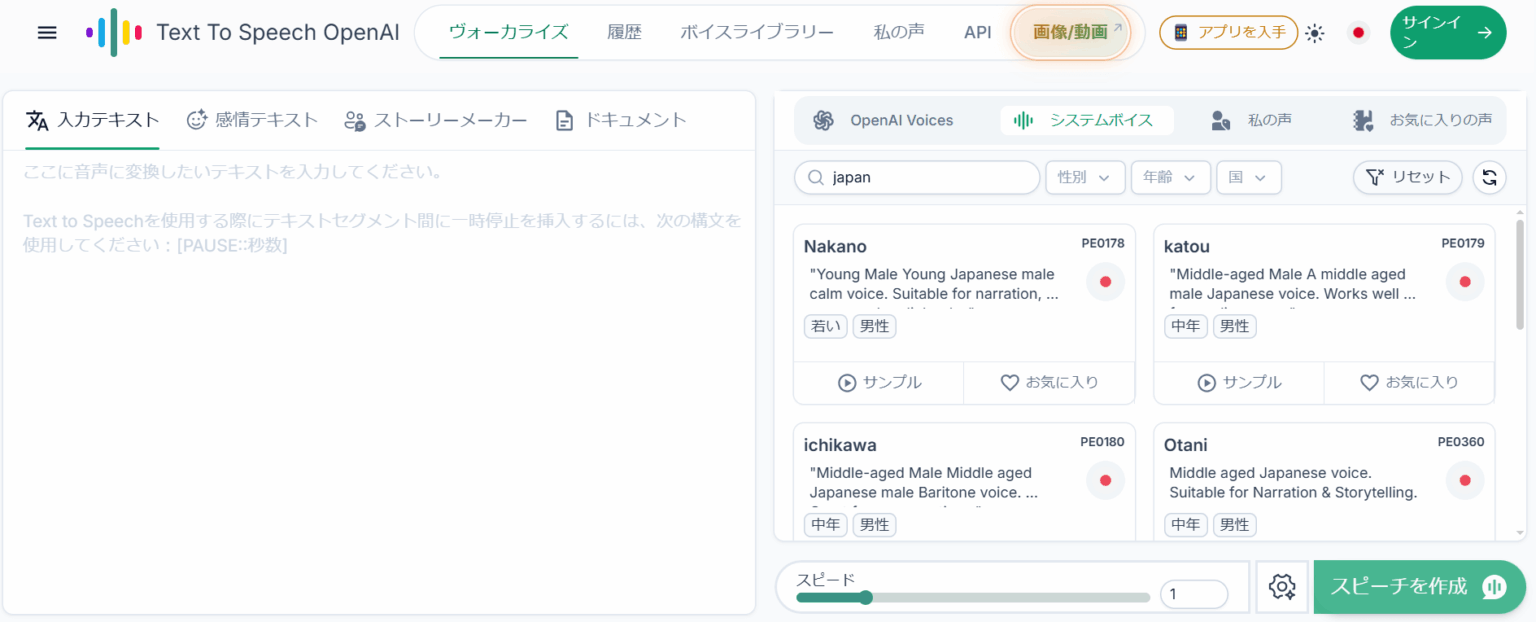
Task: Toggle light/dark theme with sun icon
Action: [1314, 32]
